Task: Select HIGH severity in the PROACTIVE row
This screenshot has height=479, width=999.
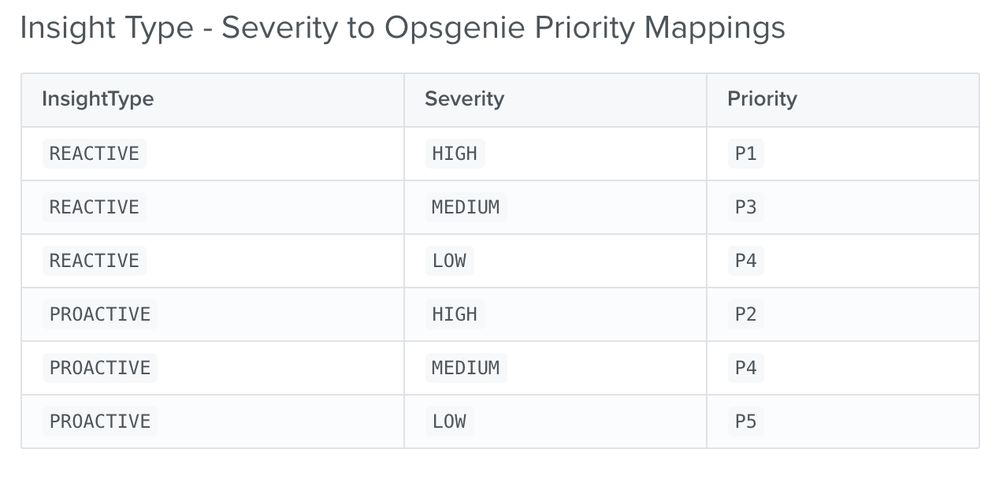Action: click(x=454, y=315)
